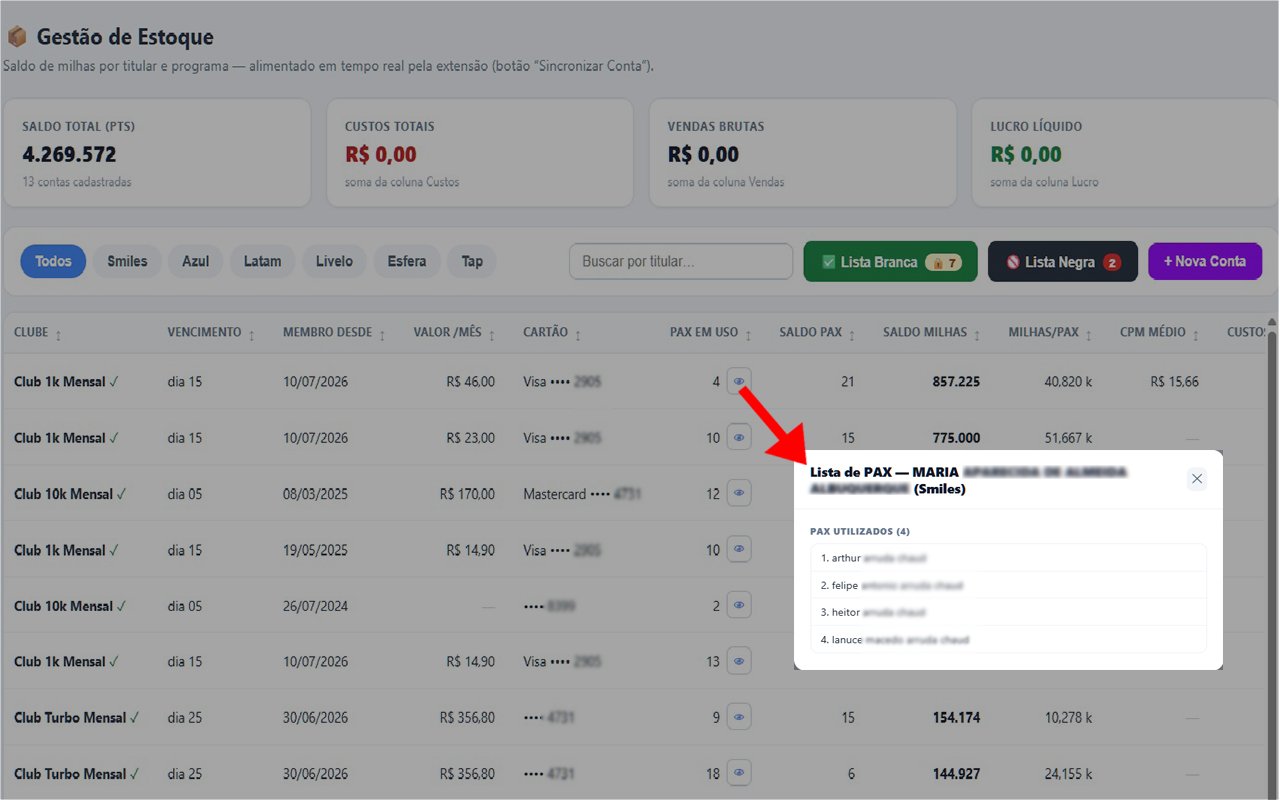
Task: Sort table by Saldo Milhas column
Action: (x=931, y=333)
